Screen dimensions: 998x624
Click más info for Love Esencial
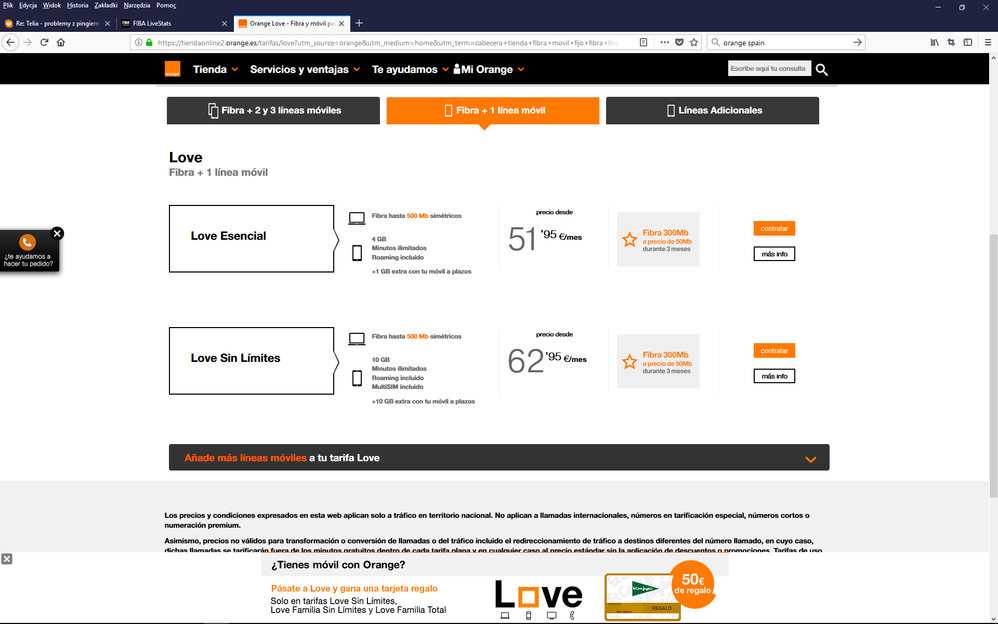click(x=774, y=254)
